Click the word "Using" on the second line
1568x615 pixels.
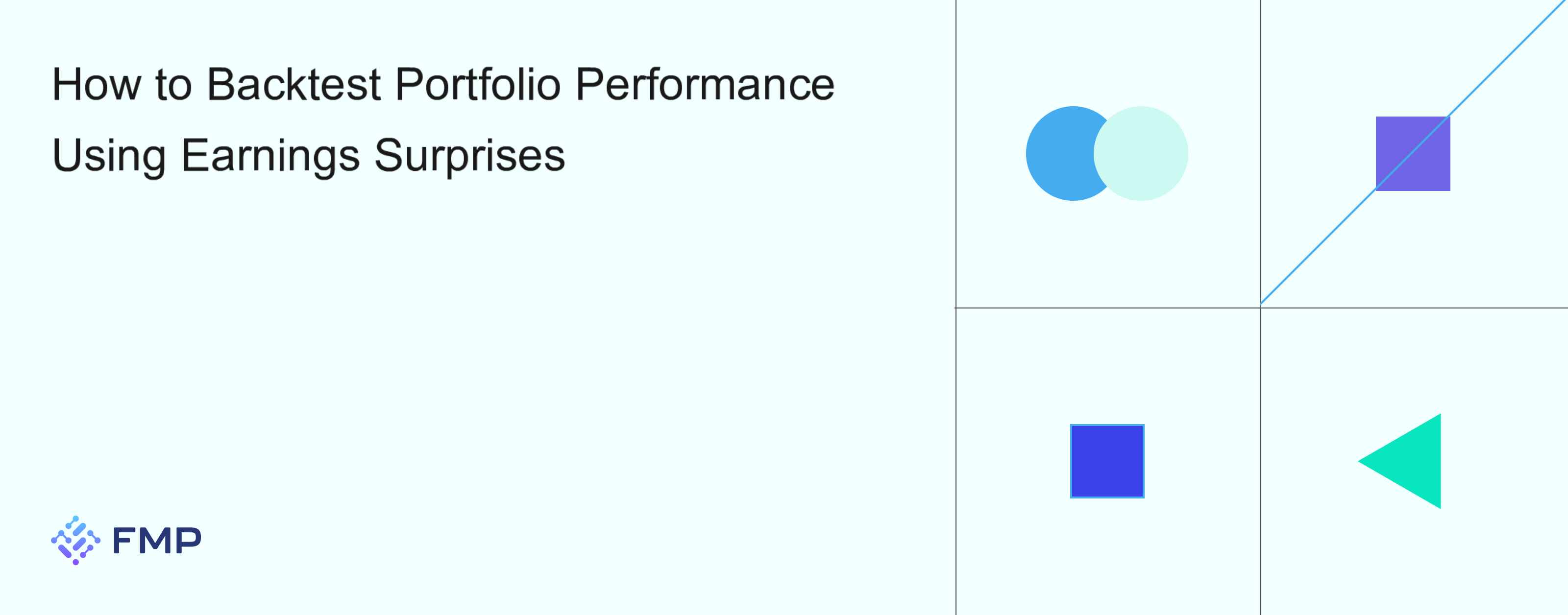point(109,156)
